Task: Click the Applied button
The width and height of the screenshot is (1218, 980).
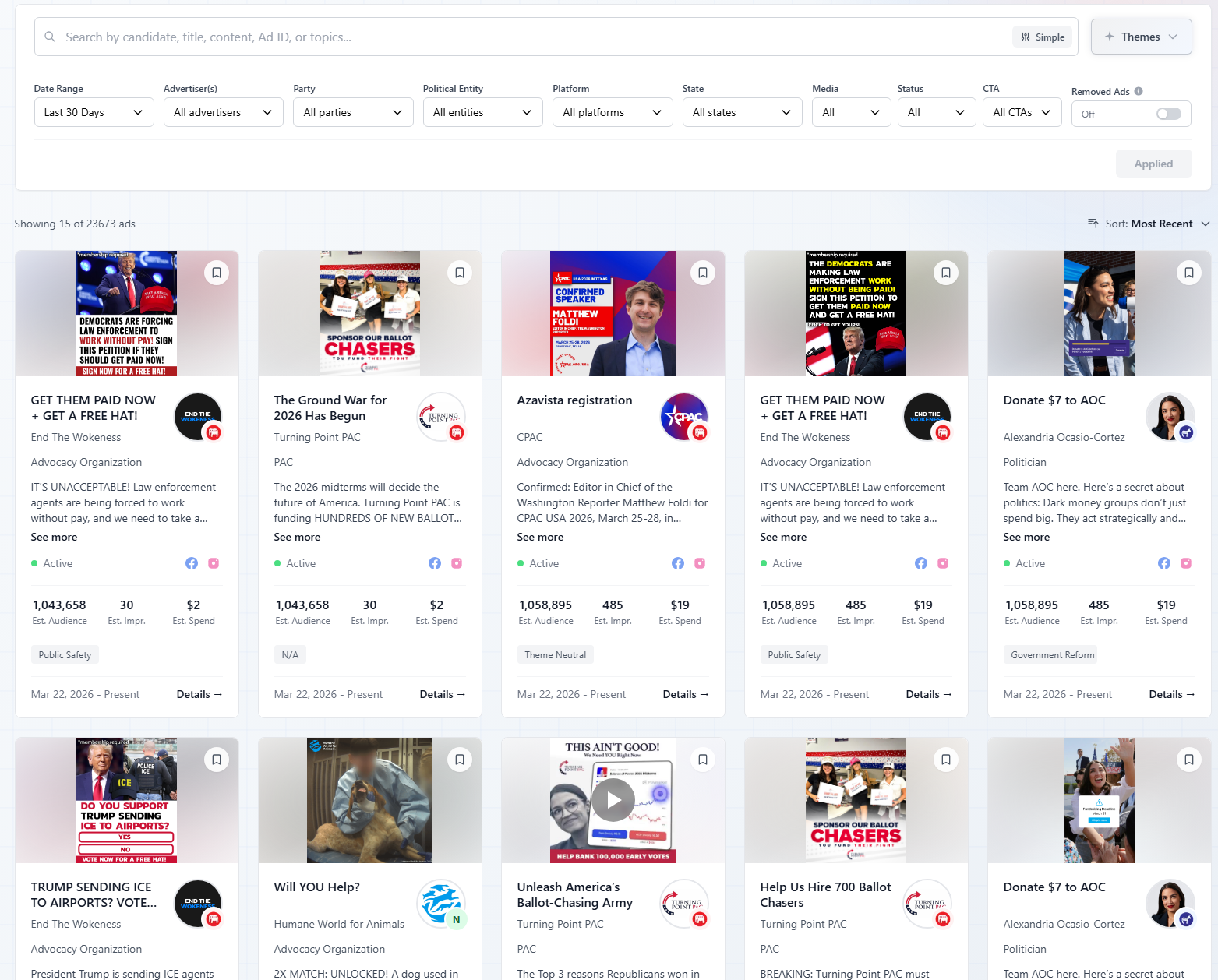Action: click(x=1153, y=164)
